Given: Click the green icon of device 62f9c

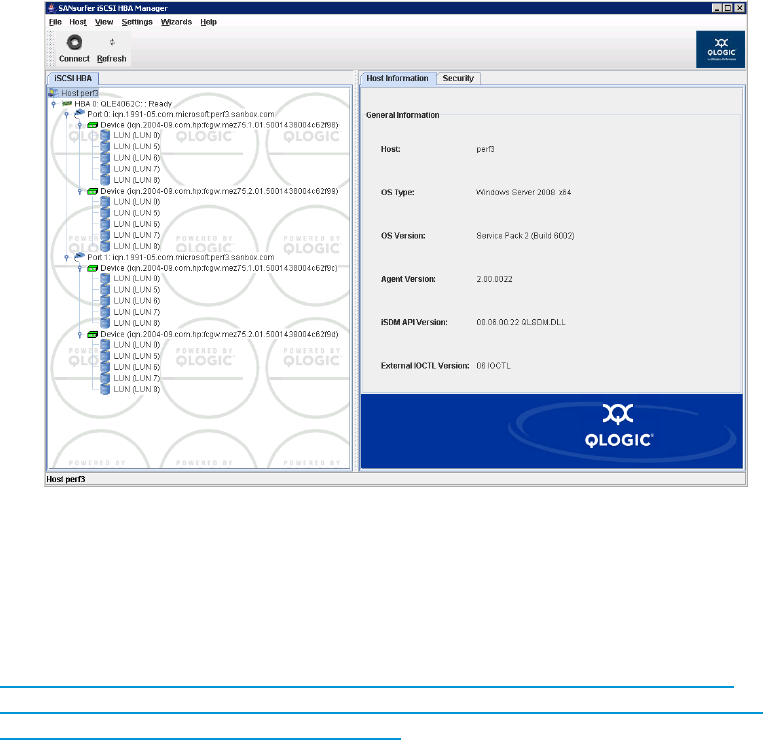Looking at the screenshot, I should coord(92,268).
